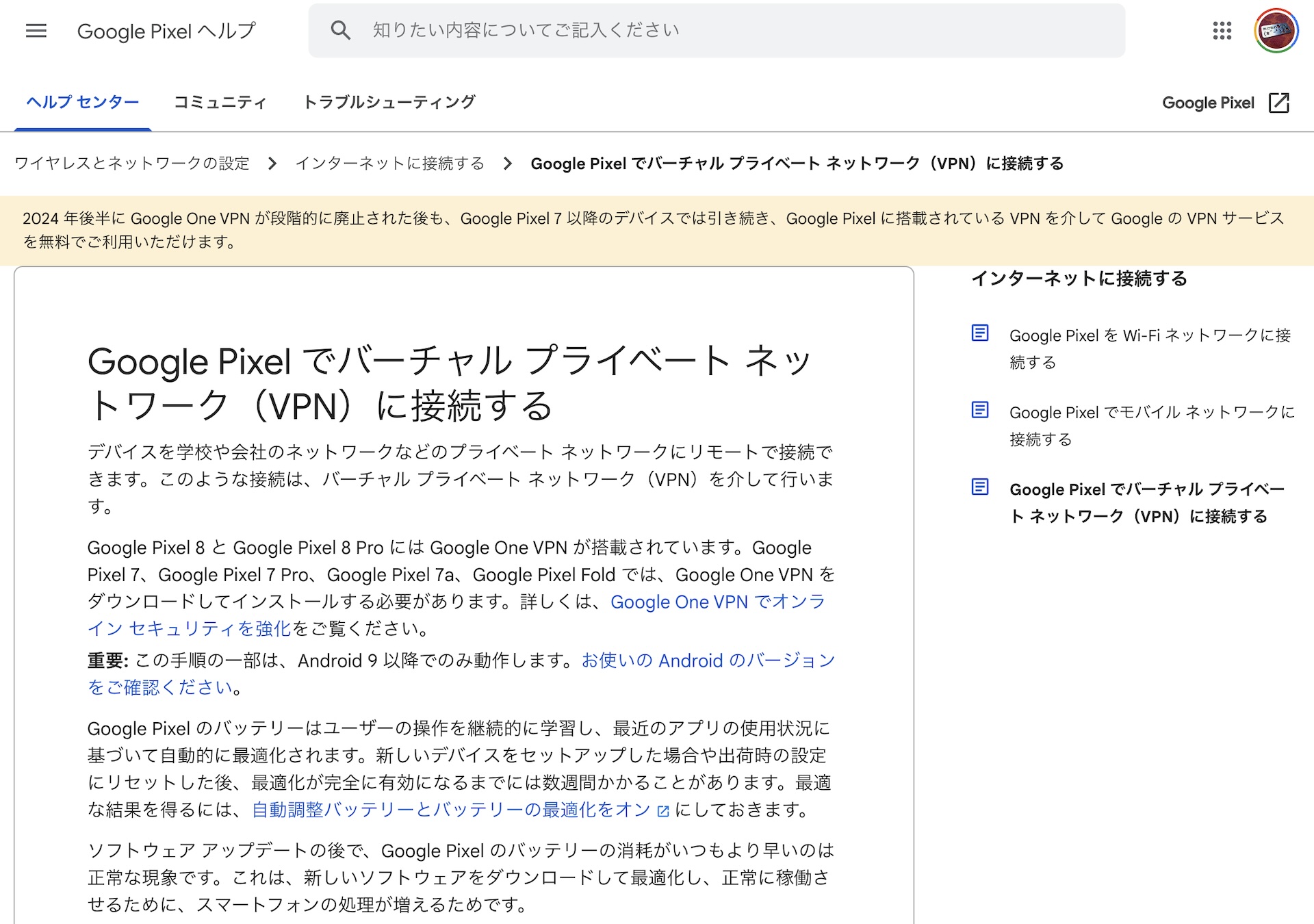Click the search magnifier icon
This screenshot has width=1314, height=924.
click(340, 30)
